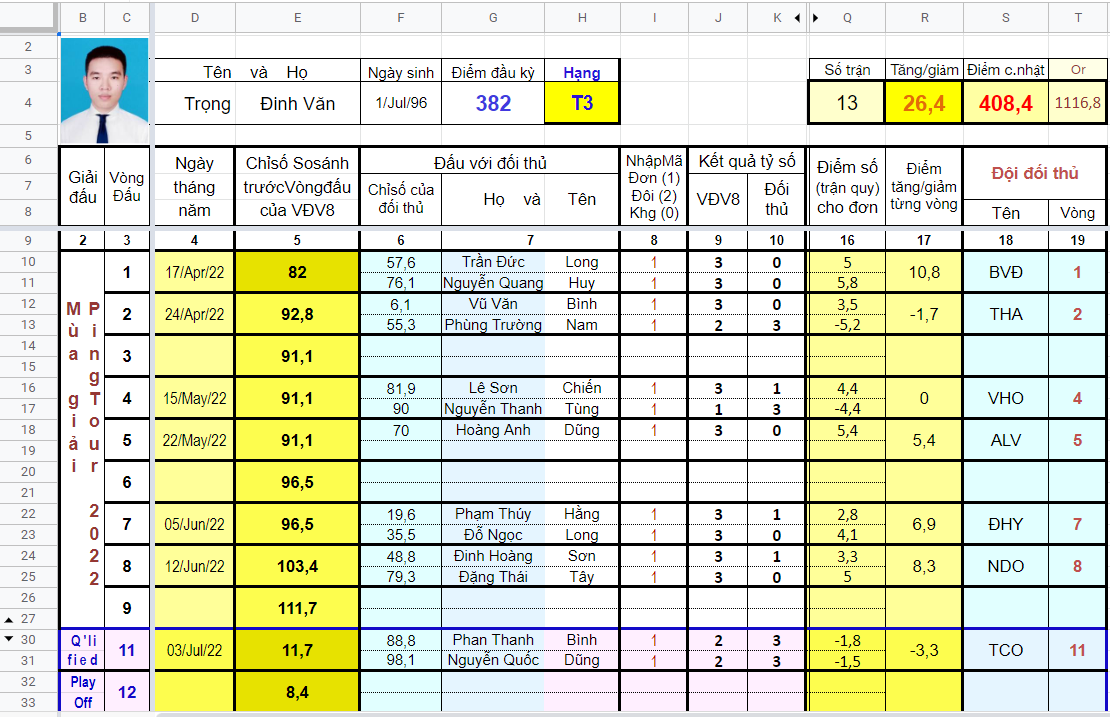The height and width of the screenshot is (717, 1110).
Task: Click the Đội đối thủ header cell
Action: [1034, 173]
